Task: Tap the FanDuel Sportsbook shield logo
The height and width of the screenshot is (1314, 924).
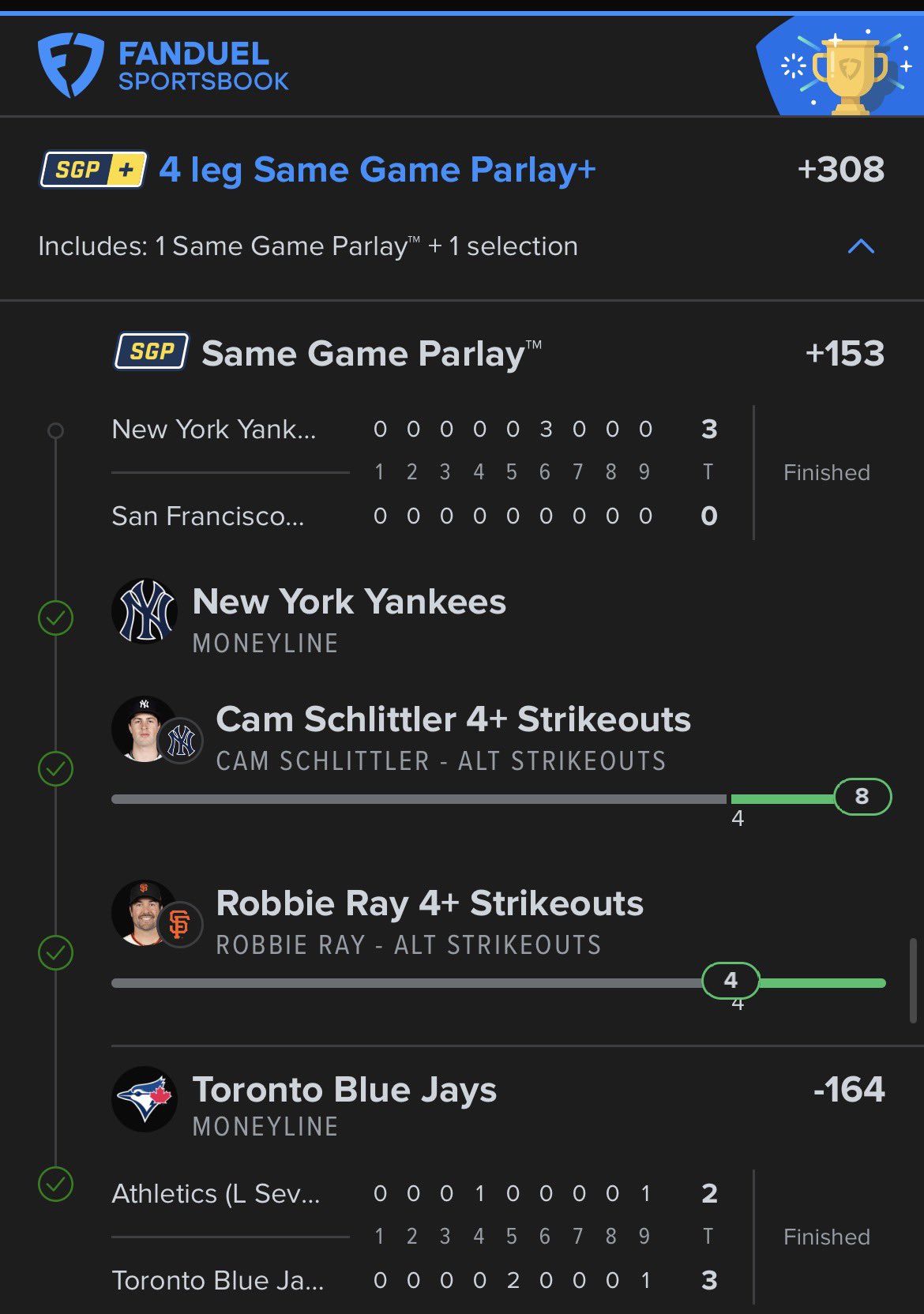Action: click(70, 65)
